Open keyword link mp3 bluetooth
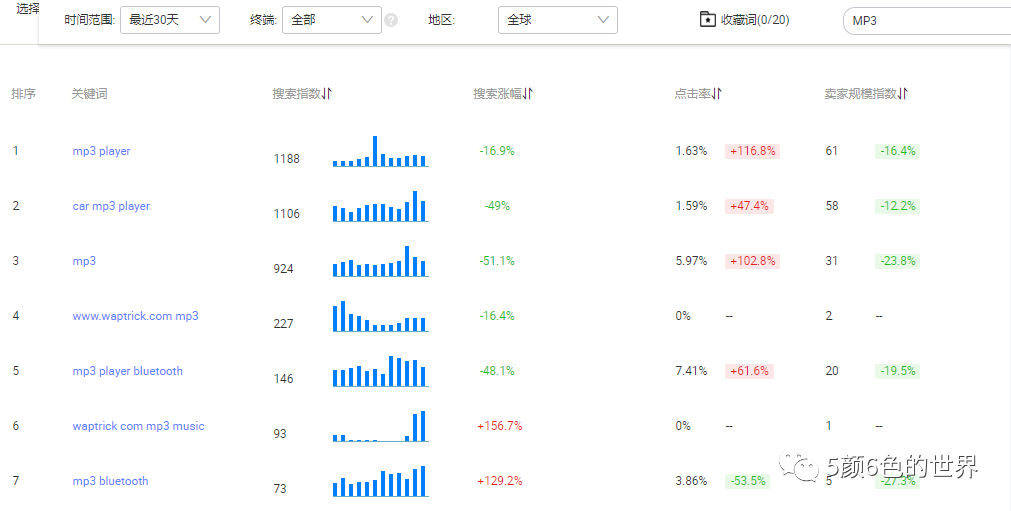The height and width of the screenshot is (511, 1011). tap(110, 481)
